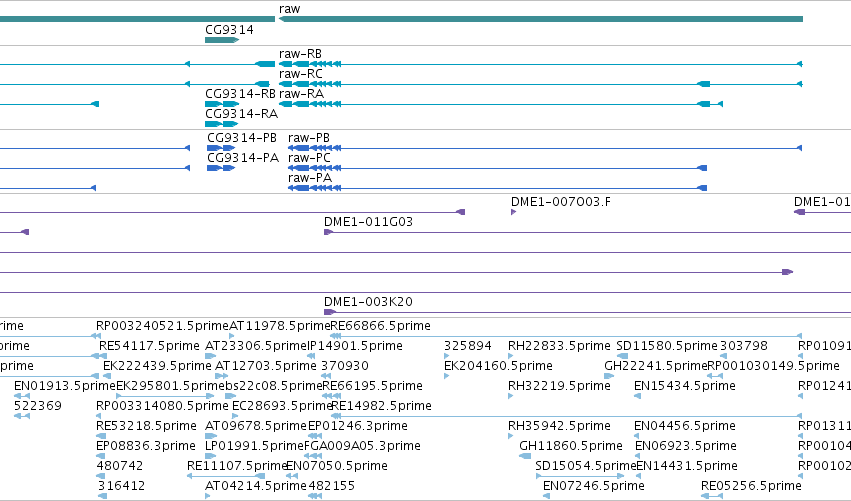Select the LP01991.5prime EST label

point(255,446)
